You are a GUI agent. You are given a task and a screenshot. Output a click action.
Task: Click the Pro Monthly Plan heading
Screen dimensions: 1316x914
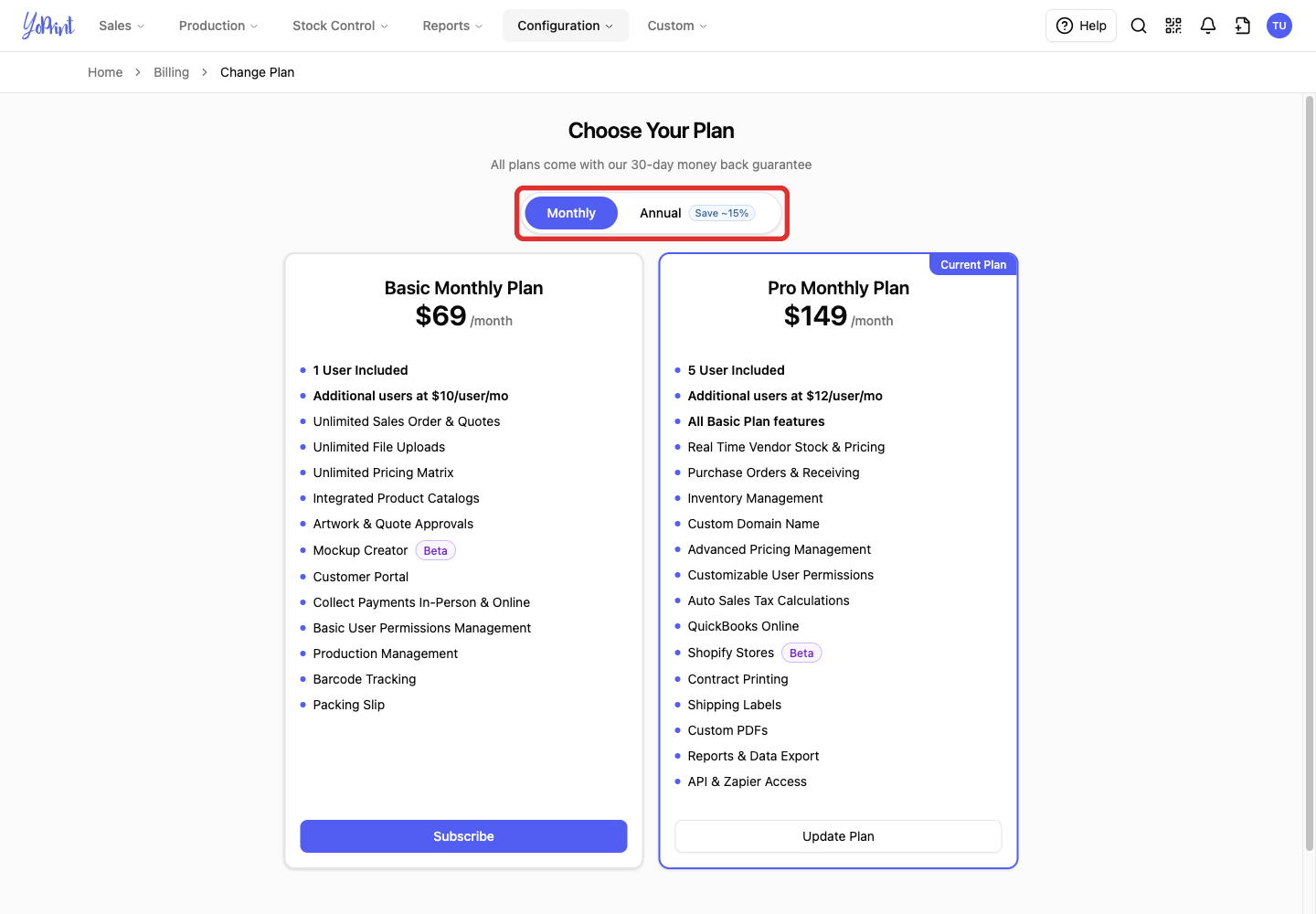coord(838,288)
